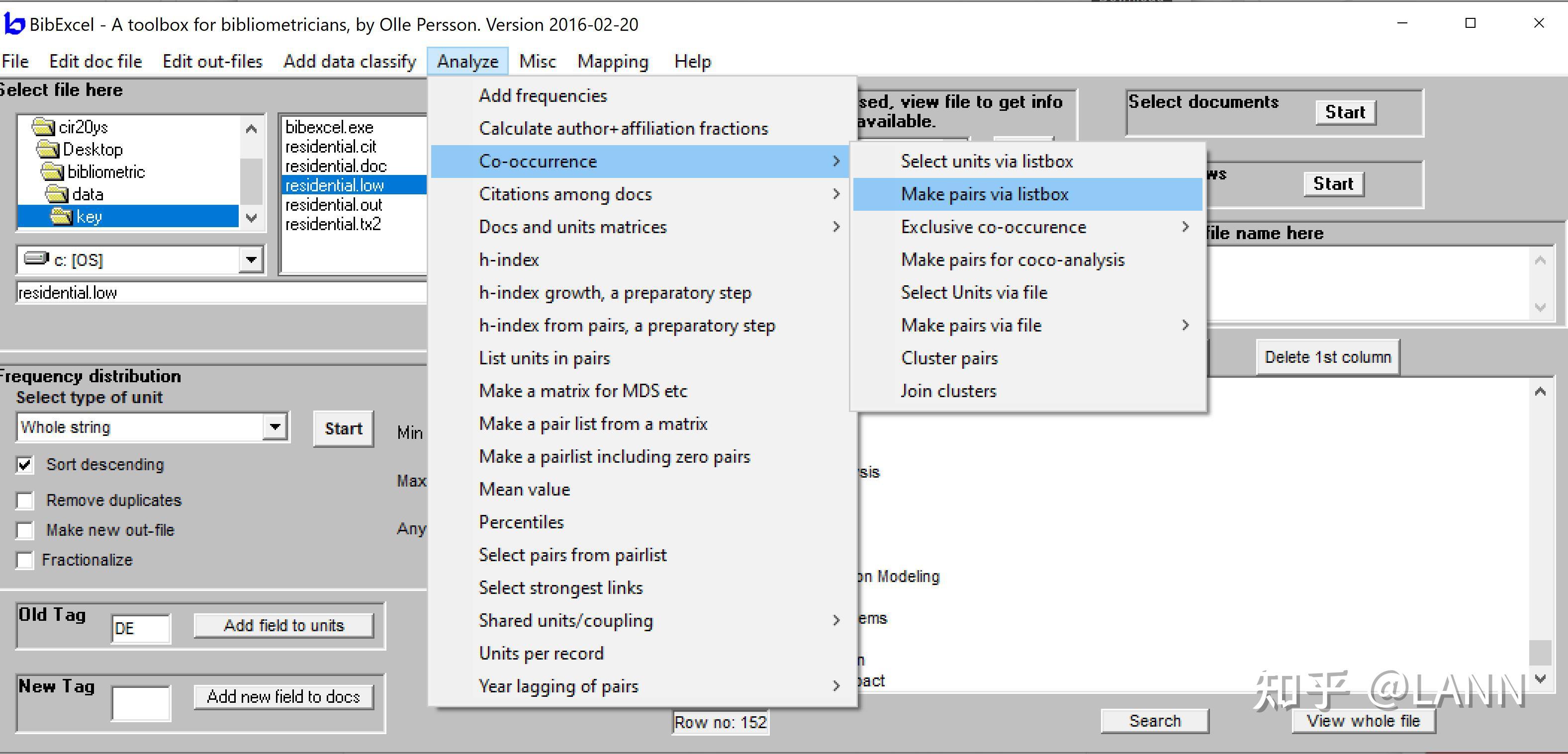Expand the drive selection dropdown

251,260
